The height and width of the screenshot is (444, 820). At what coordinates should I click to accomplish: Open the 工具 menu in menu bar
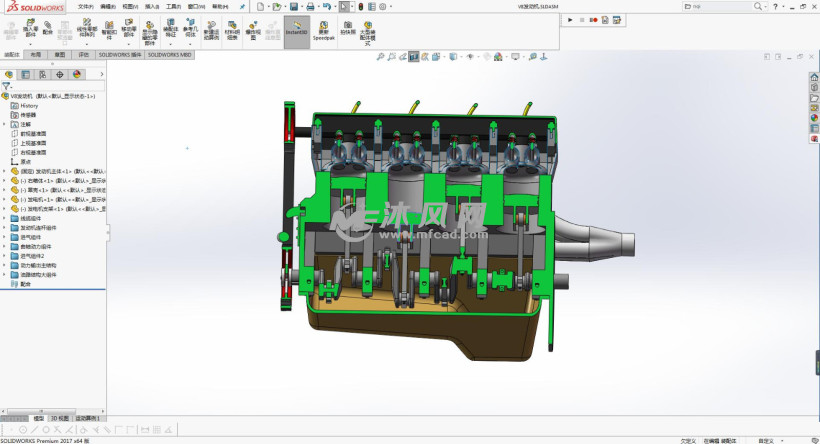pyautogui.click(x=173, y=6)
